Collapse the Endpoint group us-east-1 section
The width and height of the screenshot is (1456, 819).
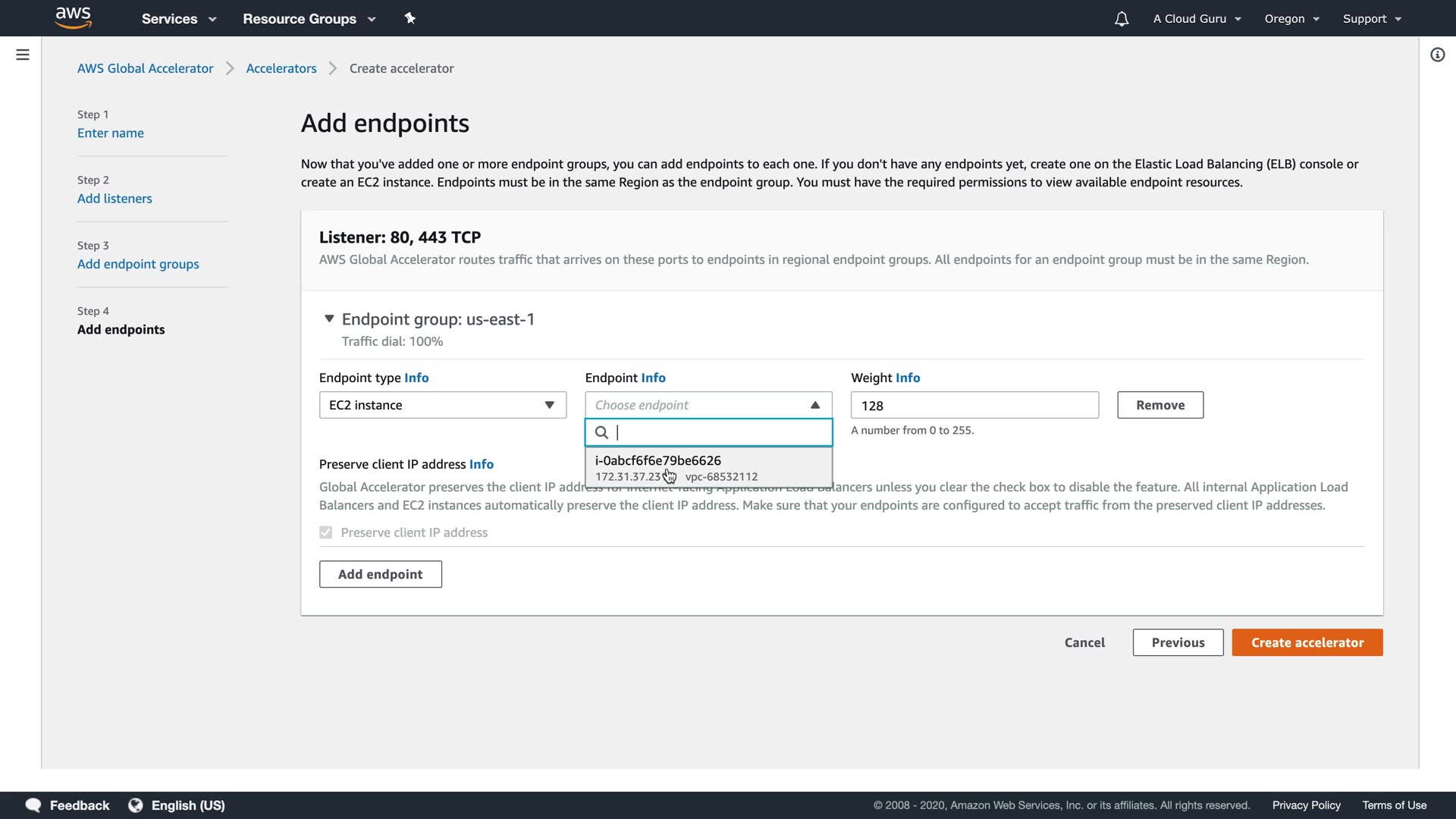point(329,319)
